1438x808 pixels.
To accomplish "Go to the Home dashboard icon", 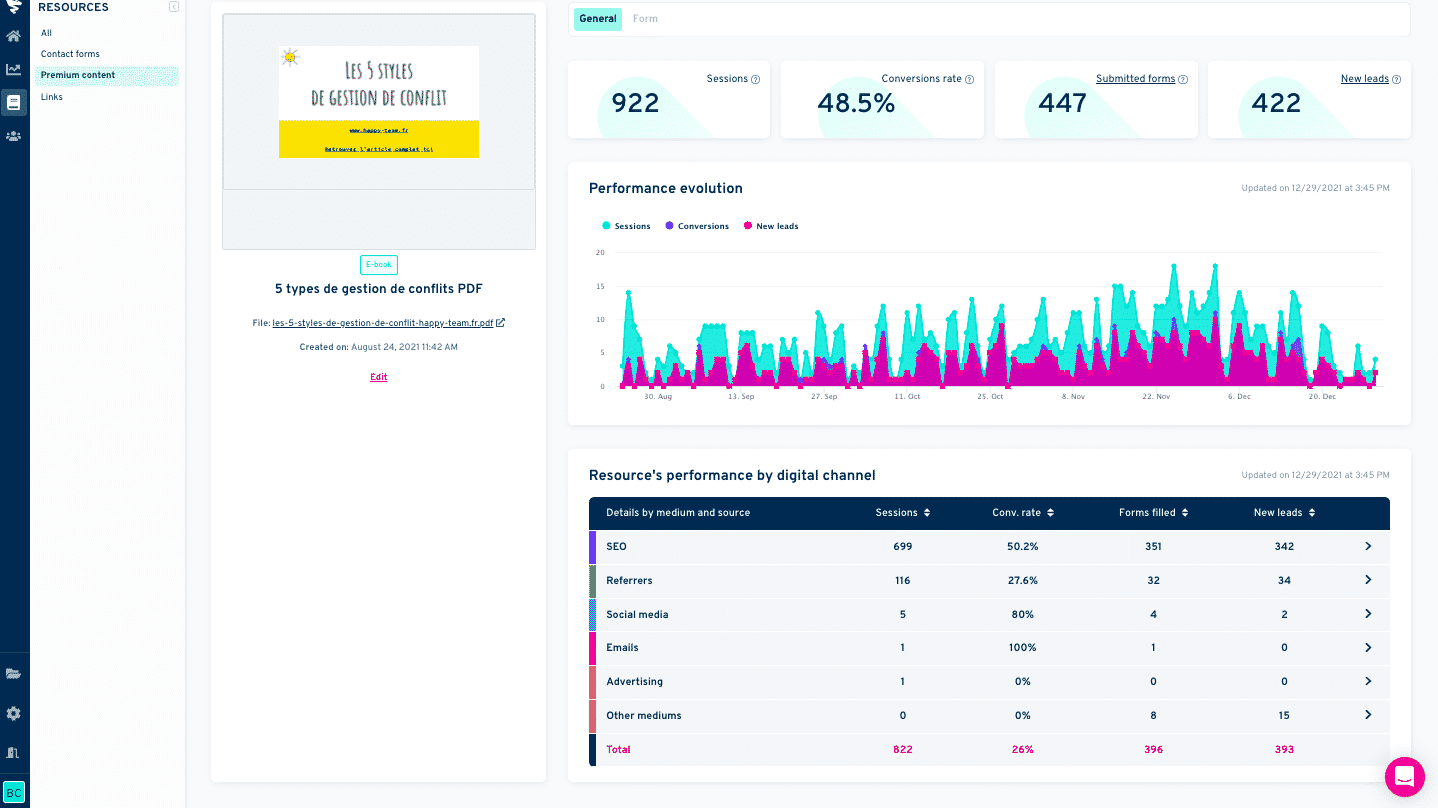I will (14, 37).
